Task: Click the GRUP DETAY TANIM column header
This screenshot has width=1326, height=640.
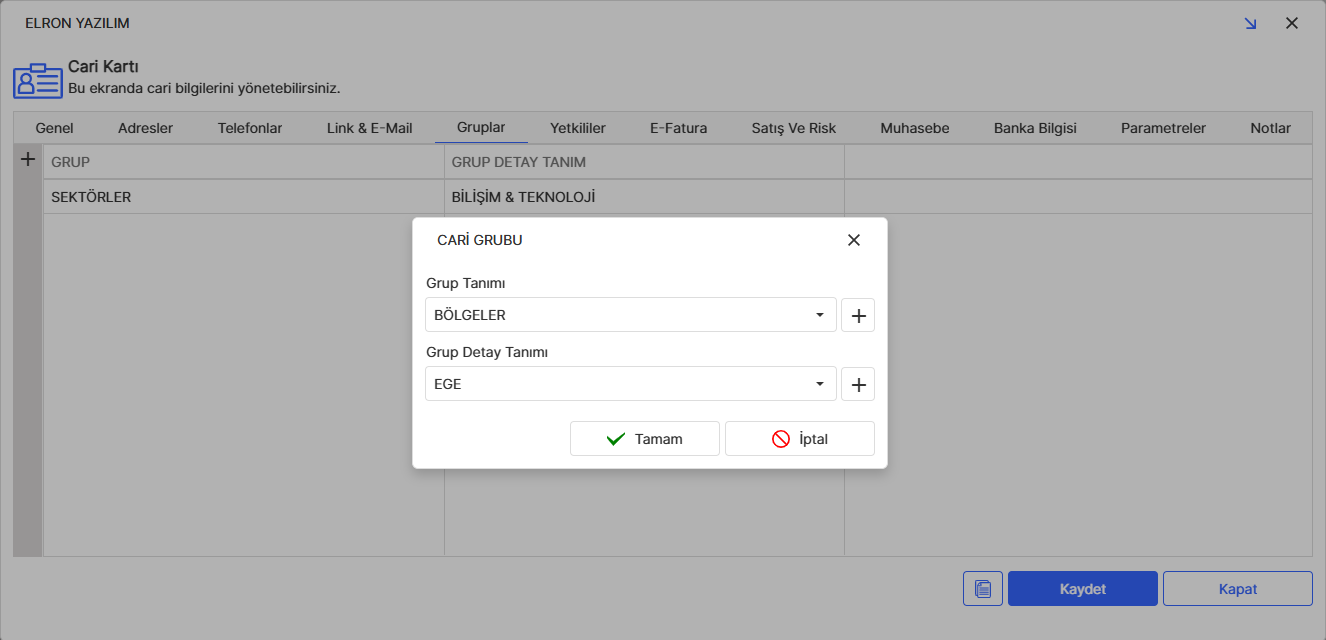Action: (x=518, y=162)
